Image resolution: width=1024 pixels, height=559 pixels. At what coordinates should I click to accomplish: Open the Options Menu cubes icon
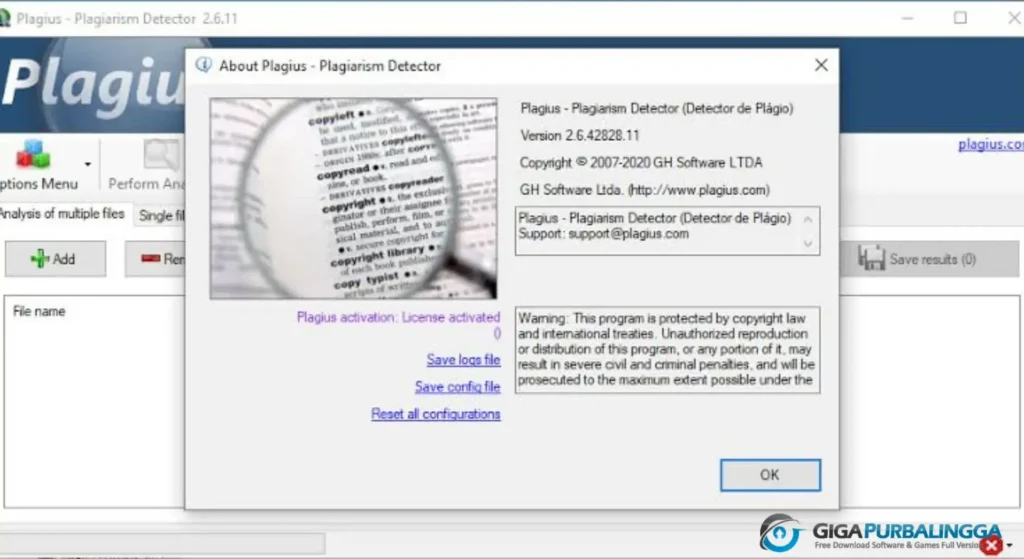tap(33, 155)
